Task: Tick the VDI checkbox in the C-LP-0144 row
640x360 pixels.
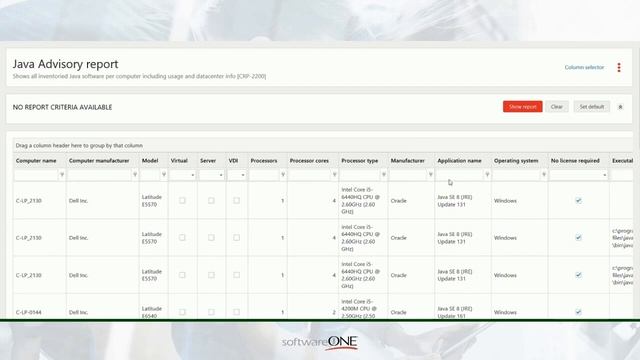Action: [x=236, y=312]
